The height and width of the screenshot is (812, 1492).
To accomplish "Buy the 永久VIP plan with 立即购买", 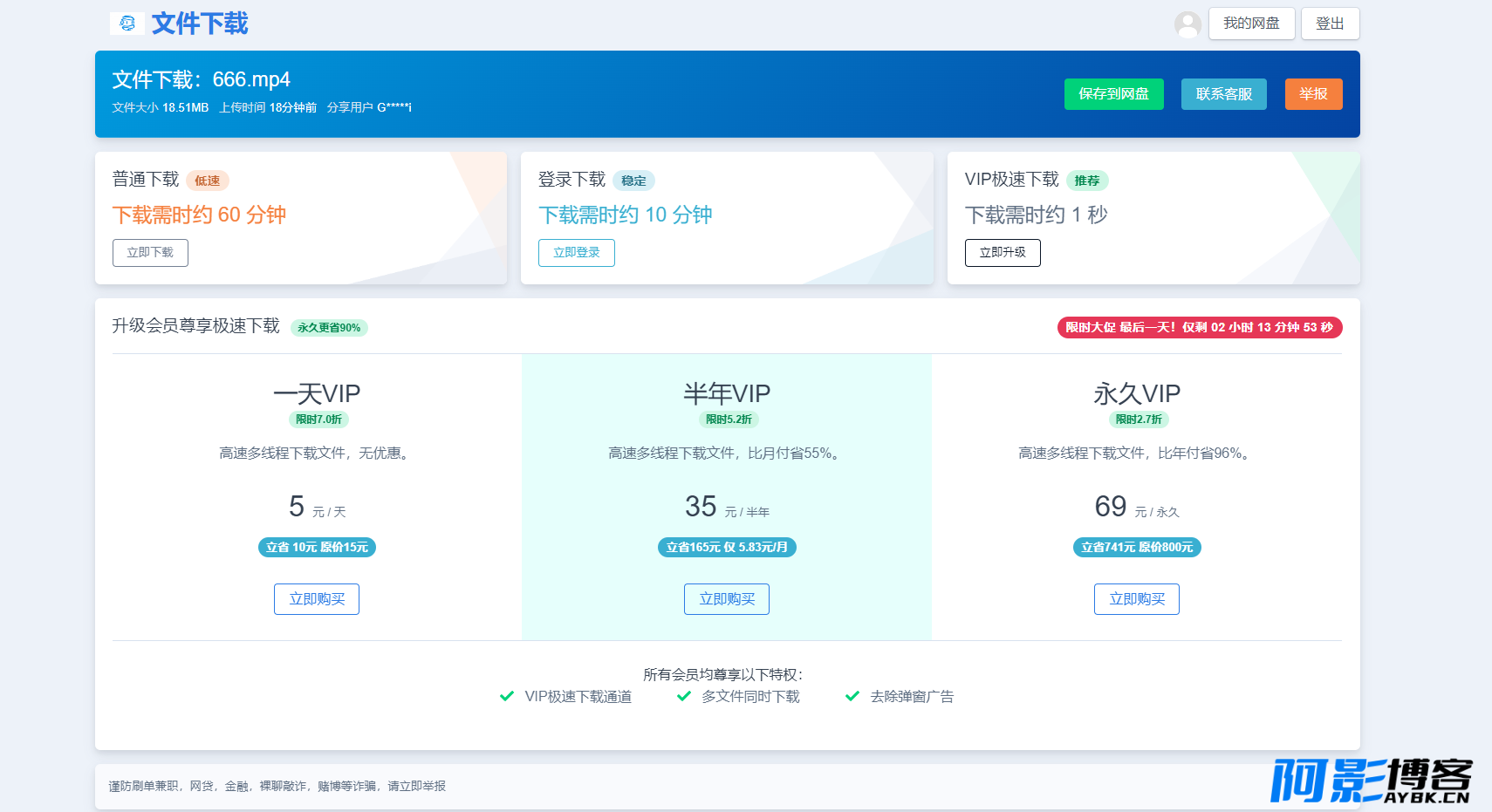I will coord(1137,599).
